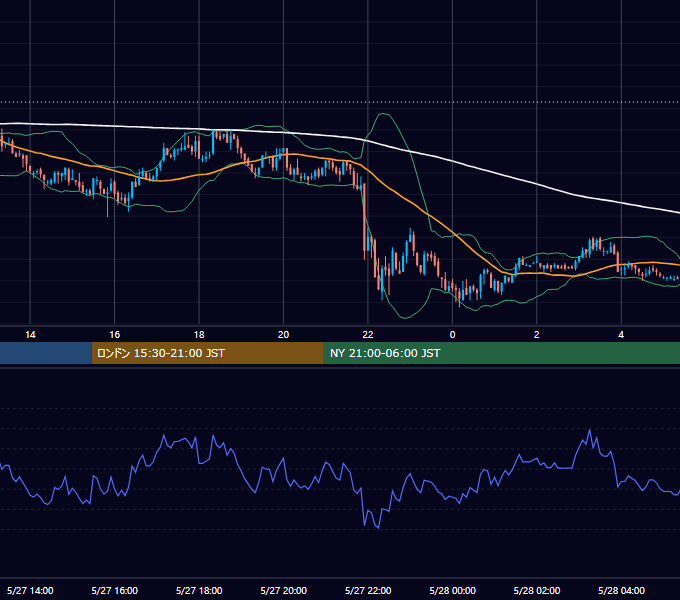Click the 22 hour axis label

click(x=368, y=335)
